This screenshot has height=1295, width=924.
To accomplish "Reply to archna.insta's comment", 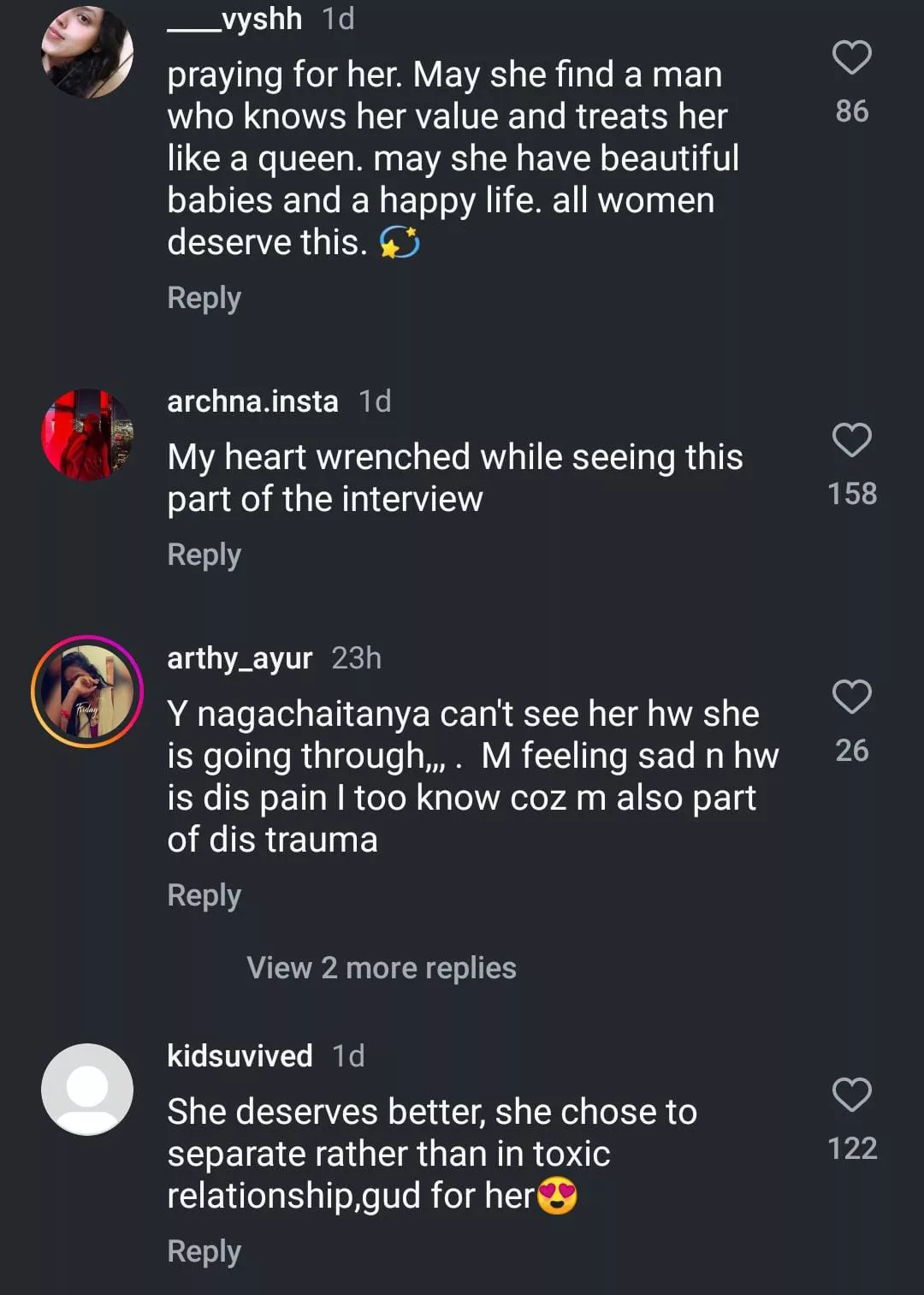I will pyautogui.click(x=204, y=555).
